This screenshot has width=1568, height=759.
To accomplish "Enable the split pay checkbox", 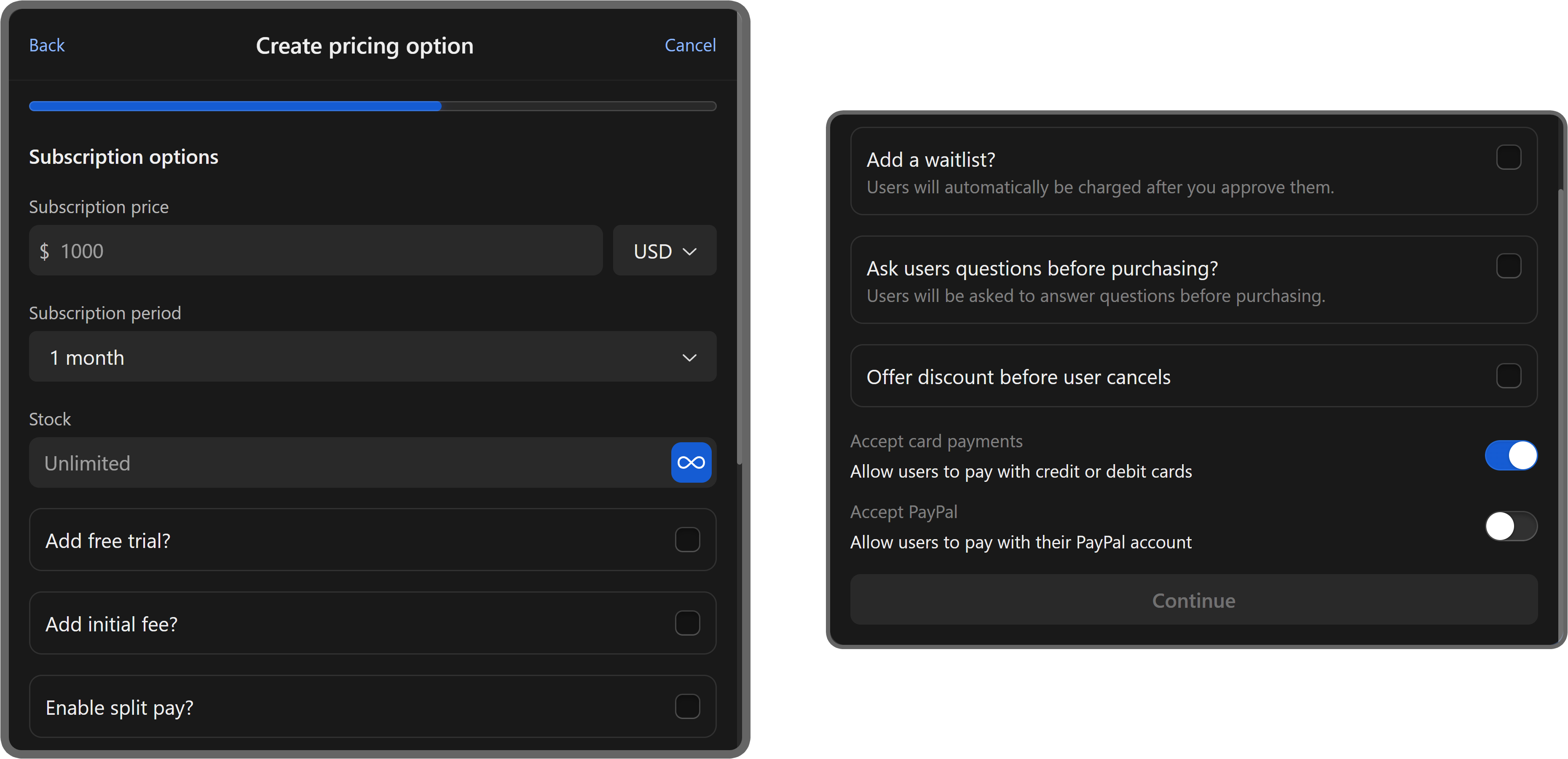I will click(x=687, y=707).
